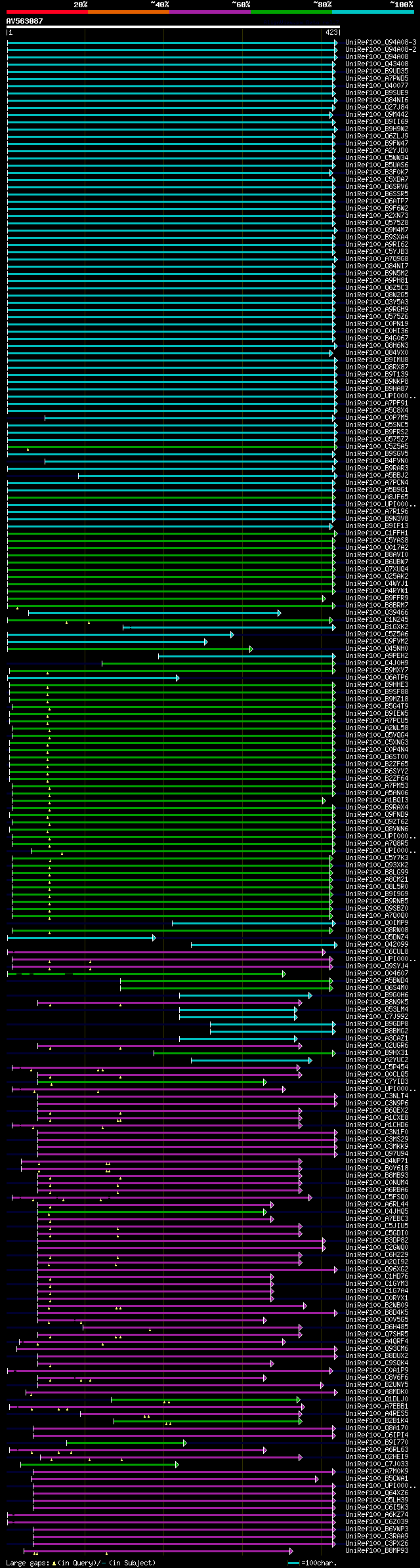Select hit UniRef100_C6H229
This screenshot has height=1568, width=420.
point(377,1255)
